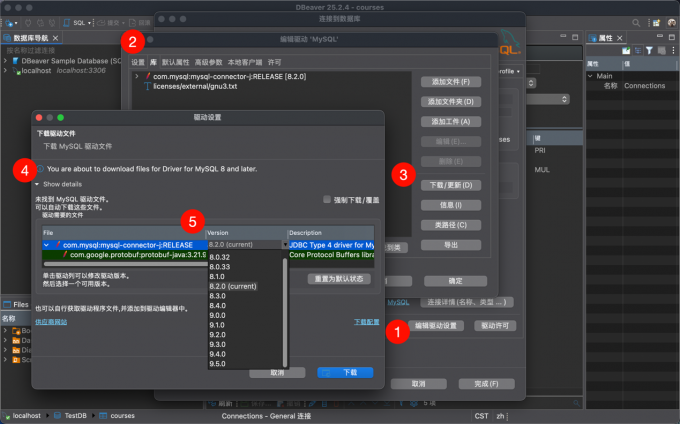This screenshot has height=424, width=680.
Task: Click 取消 in the 驱动设置 dialog
Action: pos(277,372)
